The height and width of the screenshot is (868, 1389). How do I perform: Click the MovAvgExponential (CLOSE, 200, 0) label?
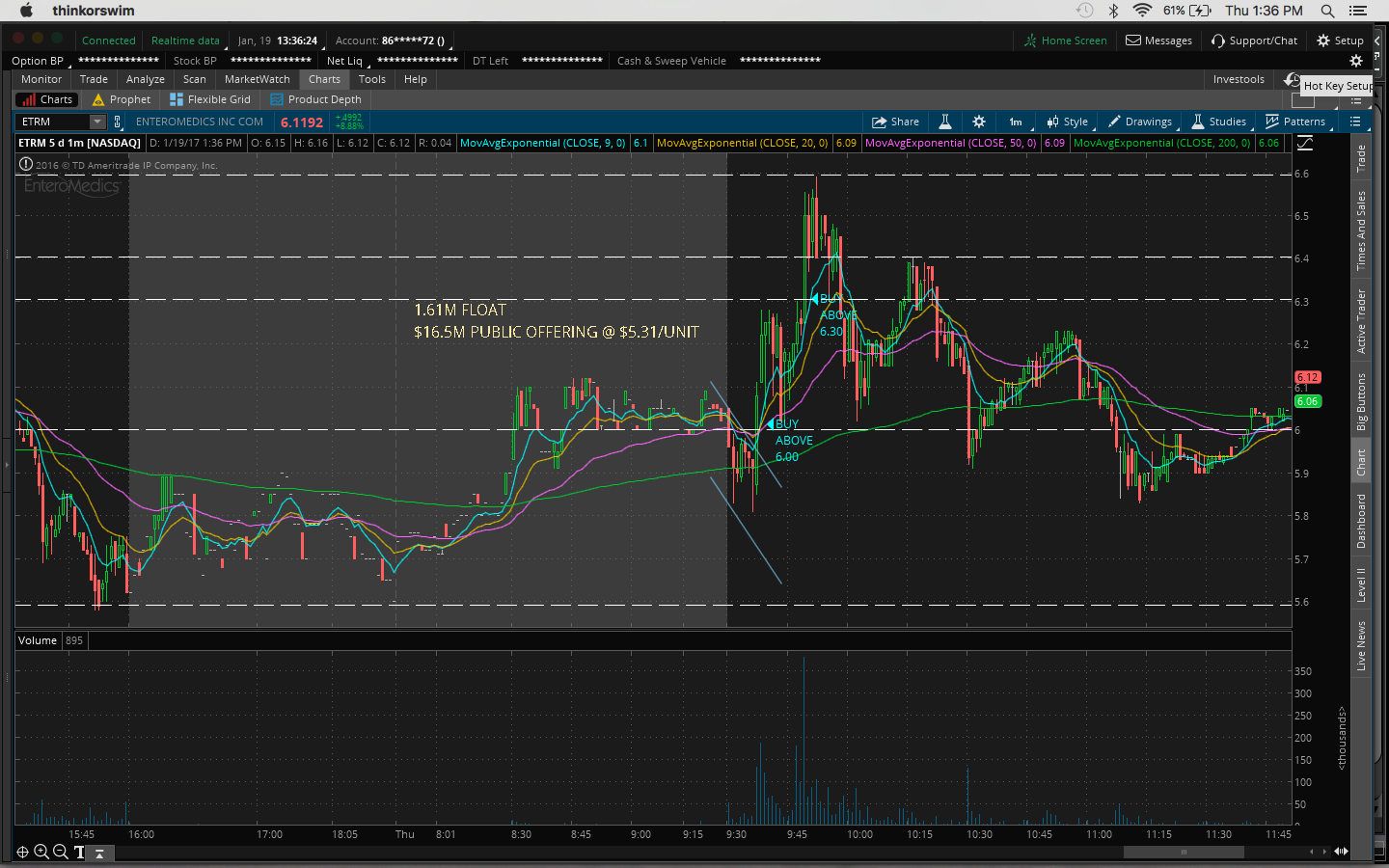(x=1161, y=143)
